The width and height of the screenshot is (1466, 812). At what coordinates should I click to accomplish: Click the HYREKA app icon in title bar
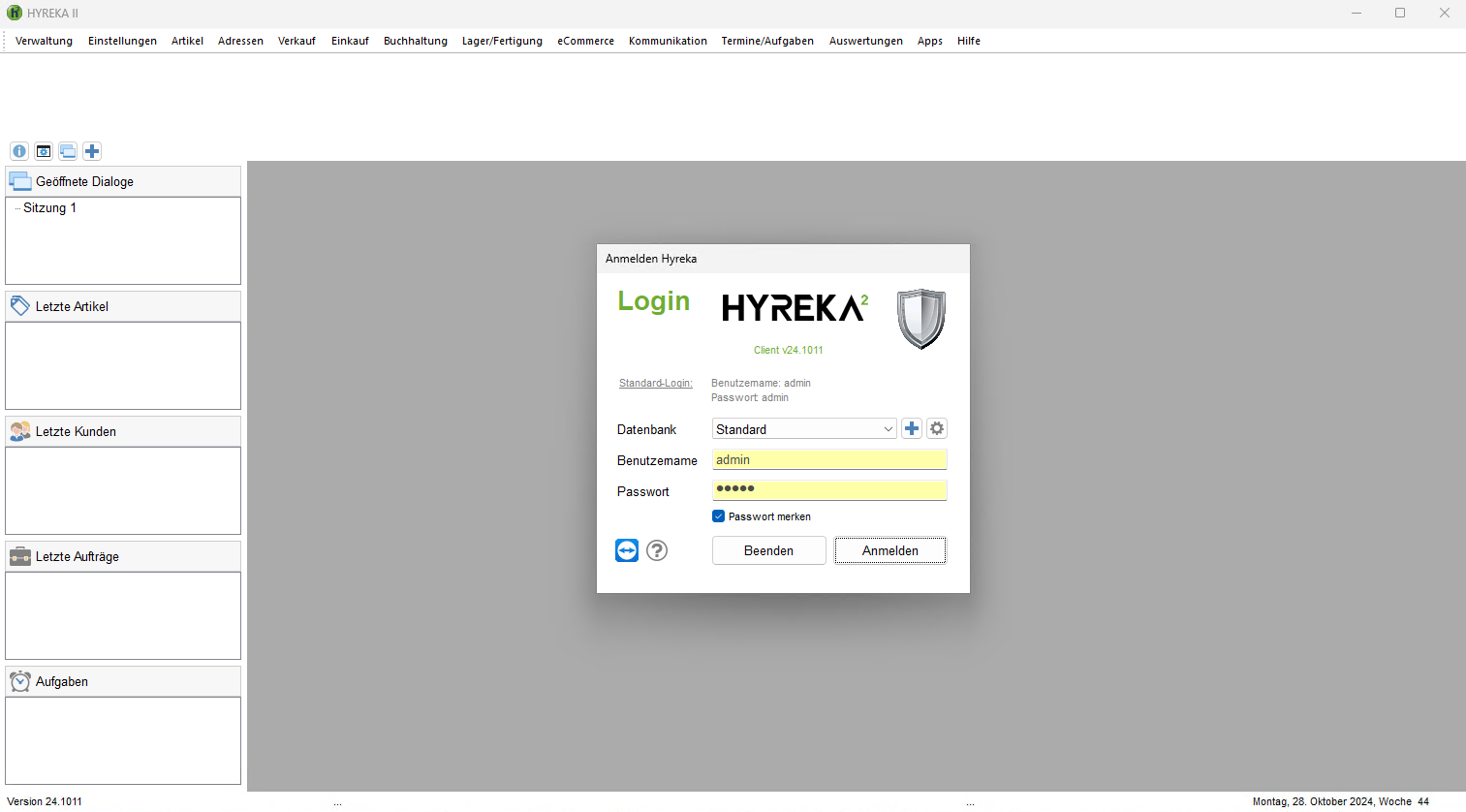pos(15,13)
